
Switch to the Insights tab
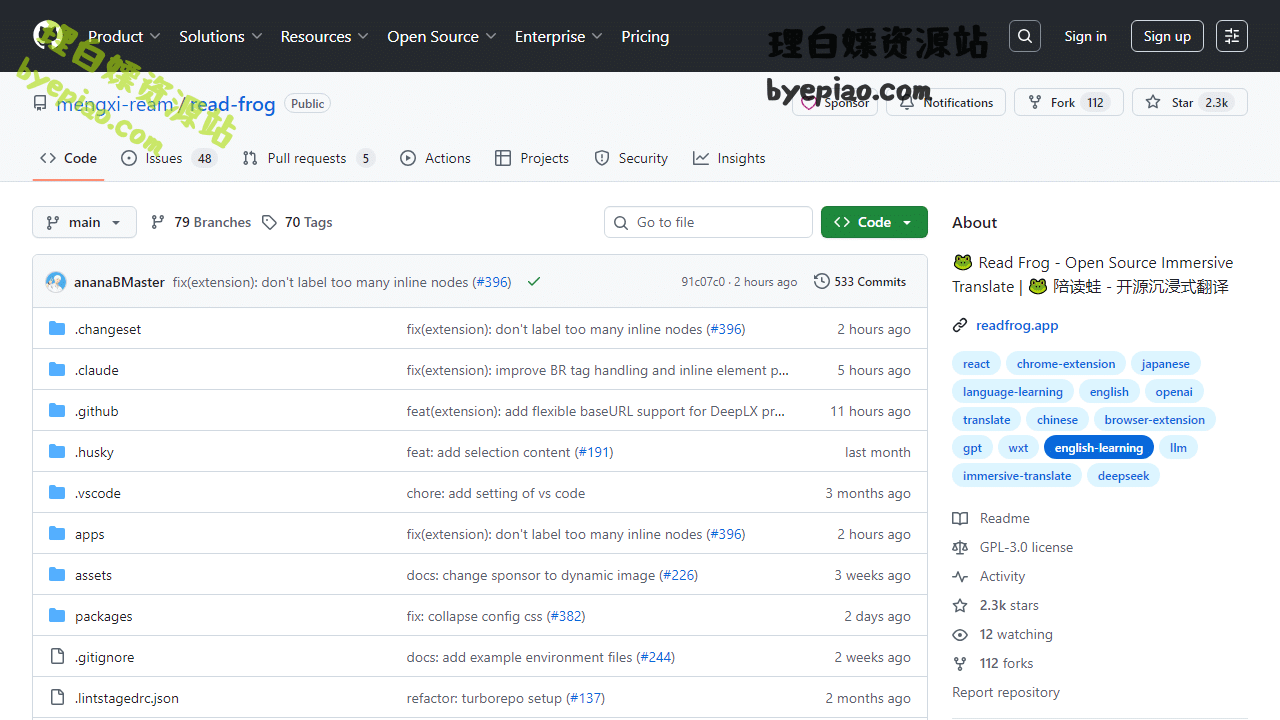[729, 158]
